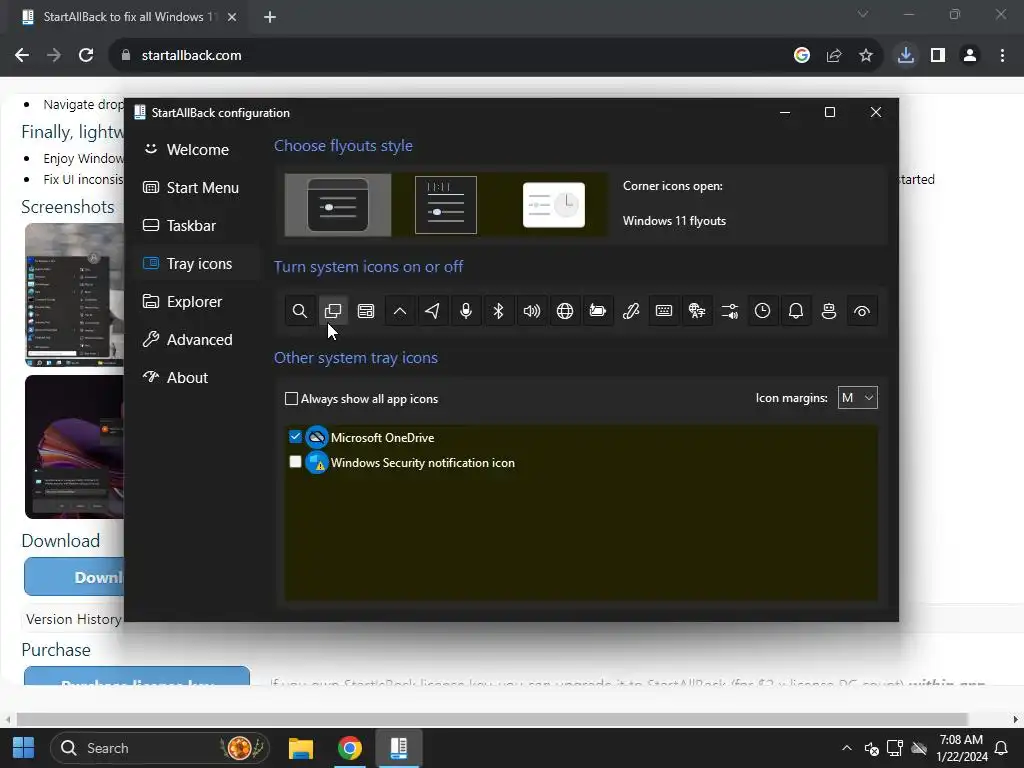Toggle the Pen menu system icon
1024x768 pixels.
tap(631, 311)
